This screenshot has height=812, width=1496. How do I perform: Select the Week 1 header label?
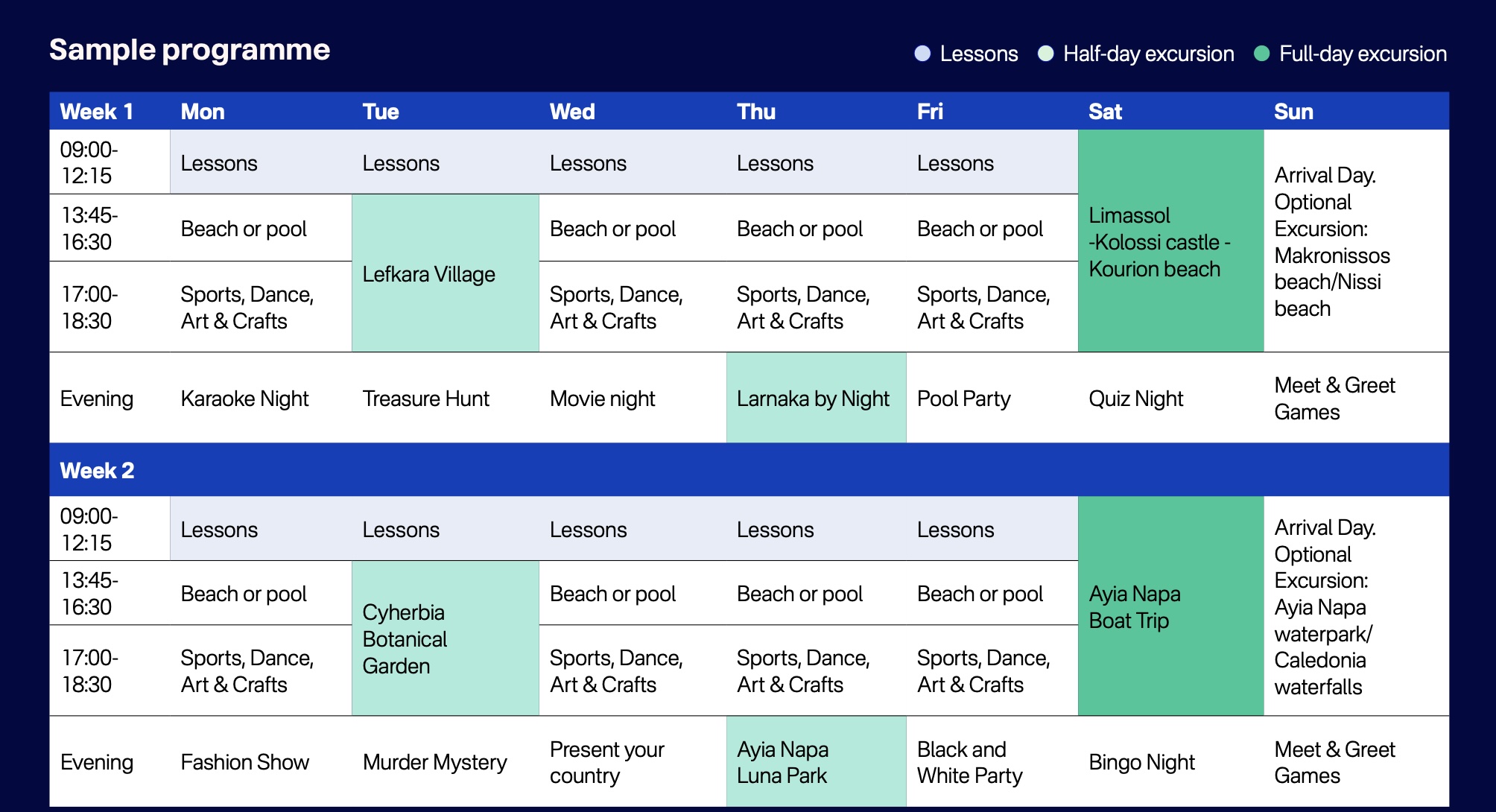pos(97,112)
